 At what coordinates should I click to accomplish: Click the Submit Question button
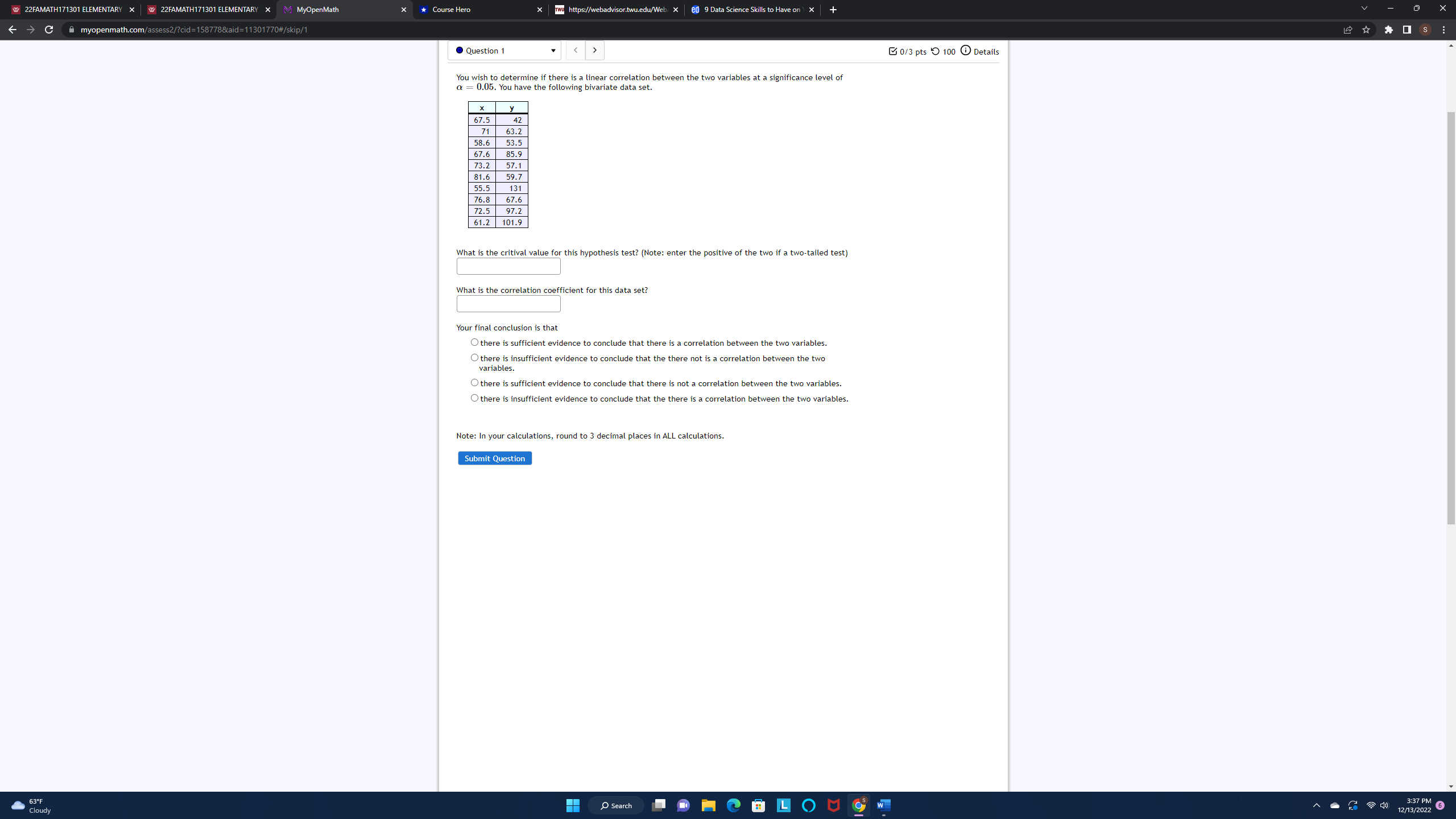[494, 458]
